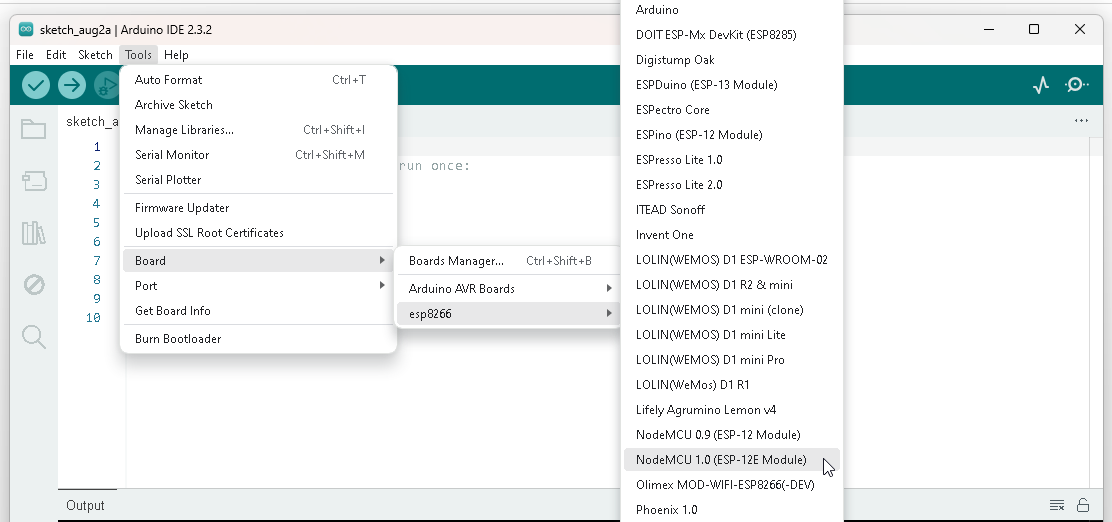Open the Library Manager sidebar icon
The width and height of the screenshot is (1112, 522).
coord(34,233)
